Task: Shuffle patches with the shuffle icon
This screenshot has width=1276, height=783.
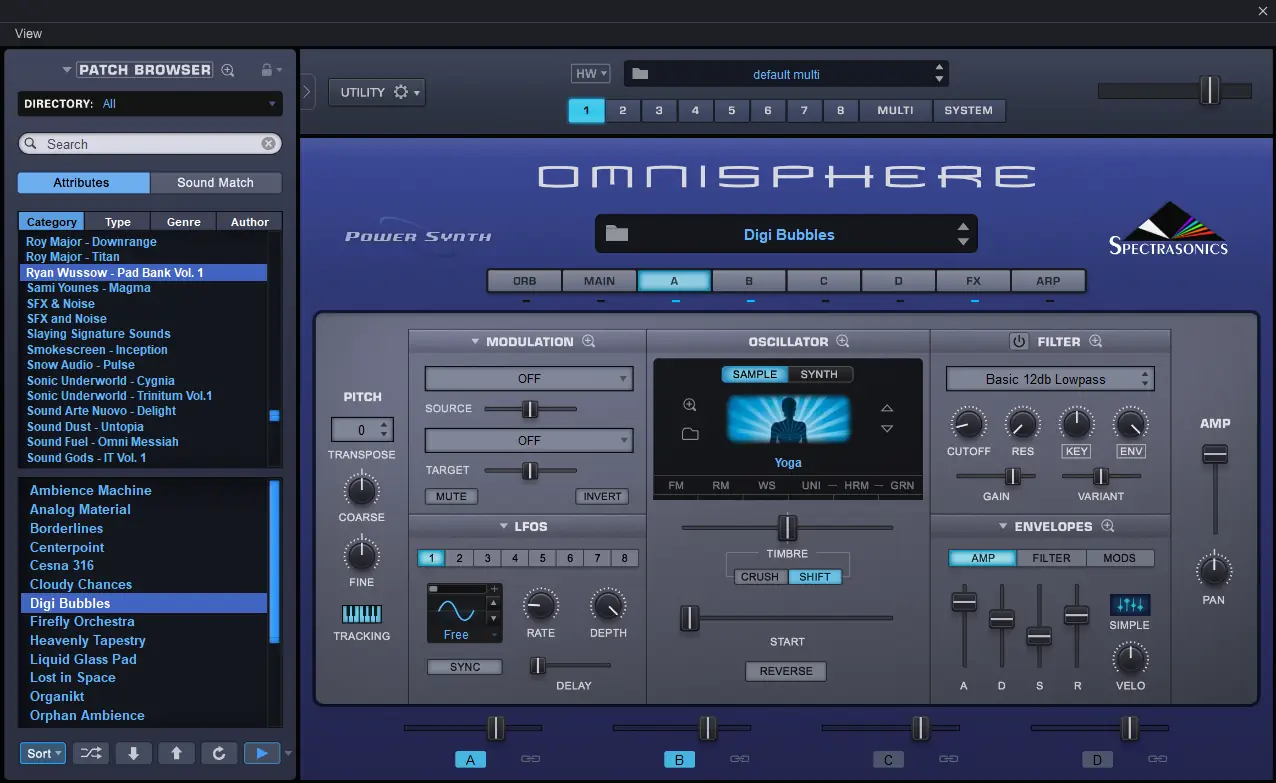Action: (x=90, y=753)
